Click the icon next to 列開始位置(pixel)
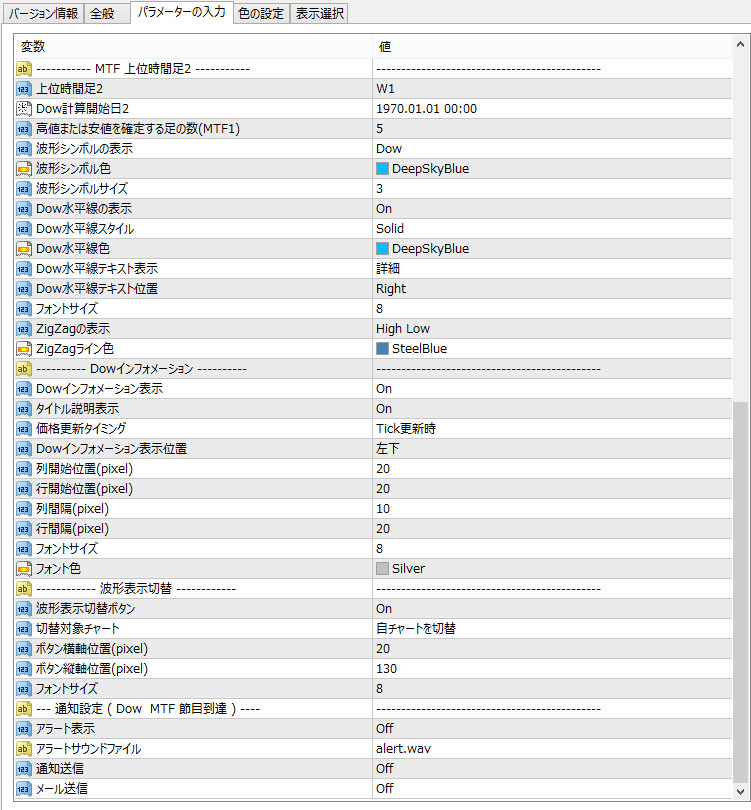The height and width of the screenshot is (810, 751). click(24, 469)
